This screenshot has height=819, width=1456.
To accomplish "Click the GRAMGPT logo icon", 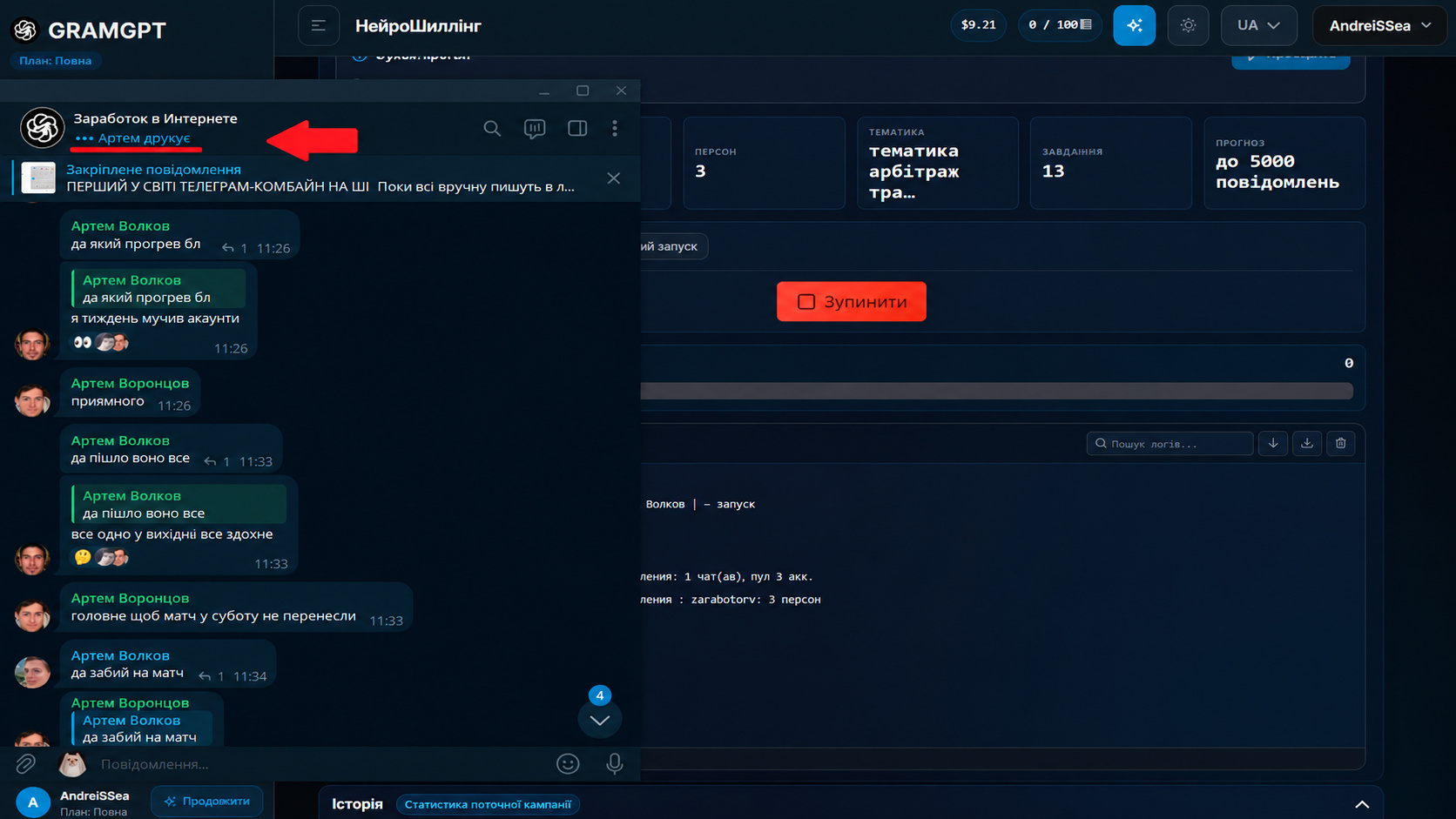I will [25, 30].
